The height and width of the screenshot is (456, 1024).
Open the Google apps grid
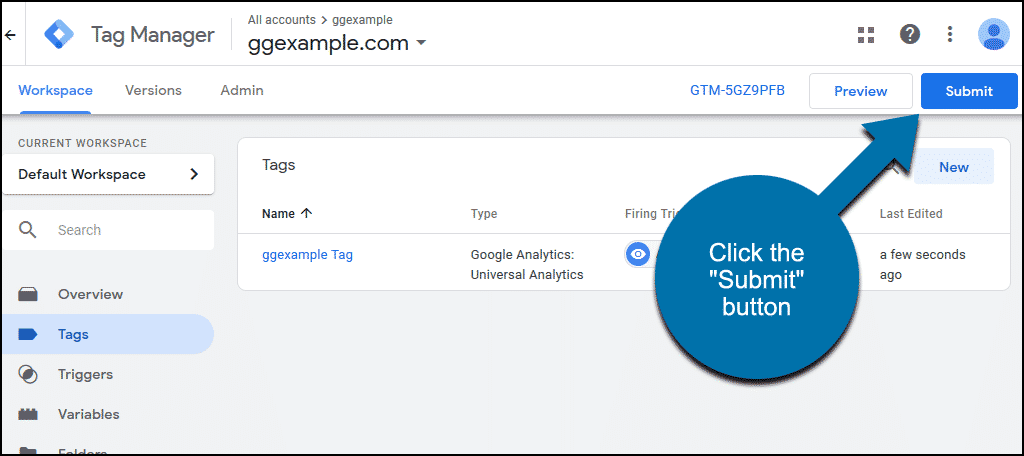coord(866,35)
